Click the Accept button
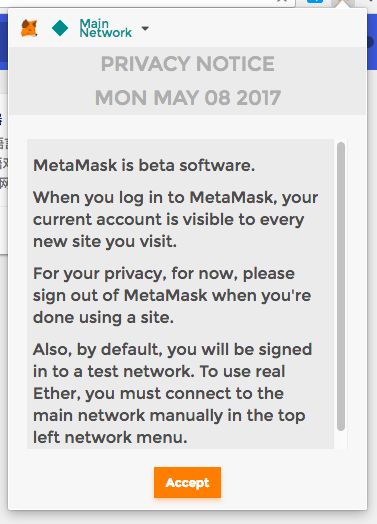Screen dimensions: 377x524 [x=187, y=482]
